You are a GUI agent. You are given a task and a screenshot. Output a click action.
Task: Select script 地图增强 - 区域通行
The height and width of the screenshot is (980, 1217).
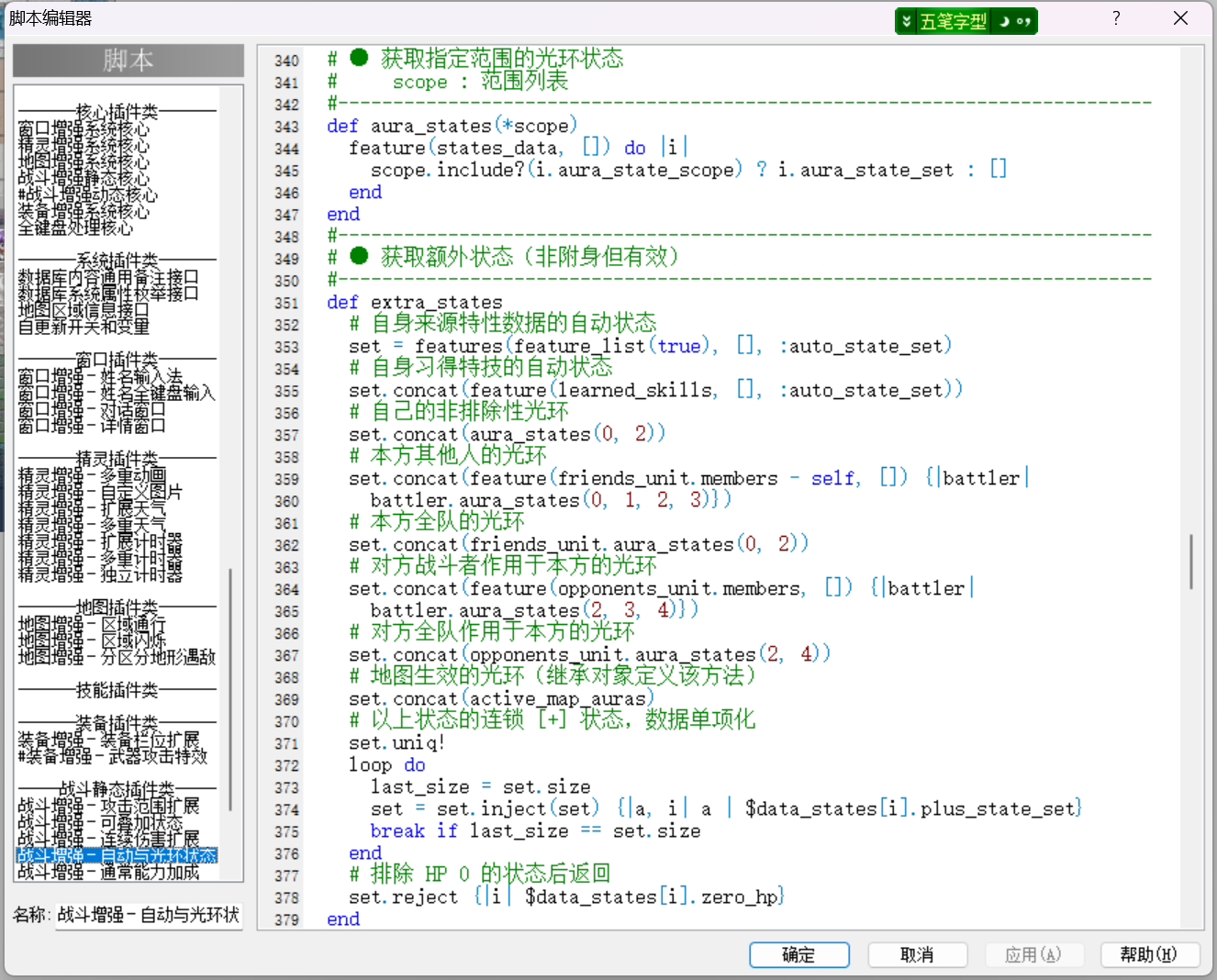pyautogui.click(x=92, y=624)
